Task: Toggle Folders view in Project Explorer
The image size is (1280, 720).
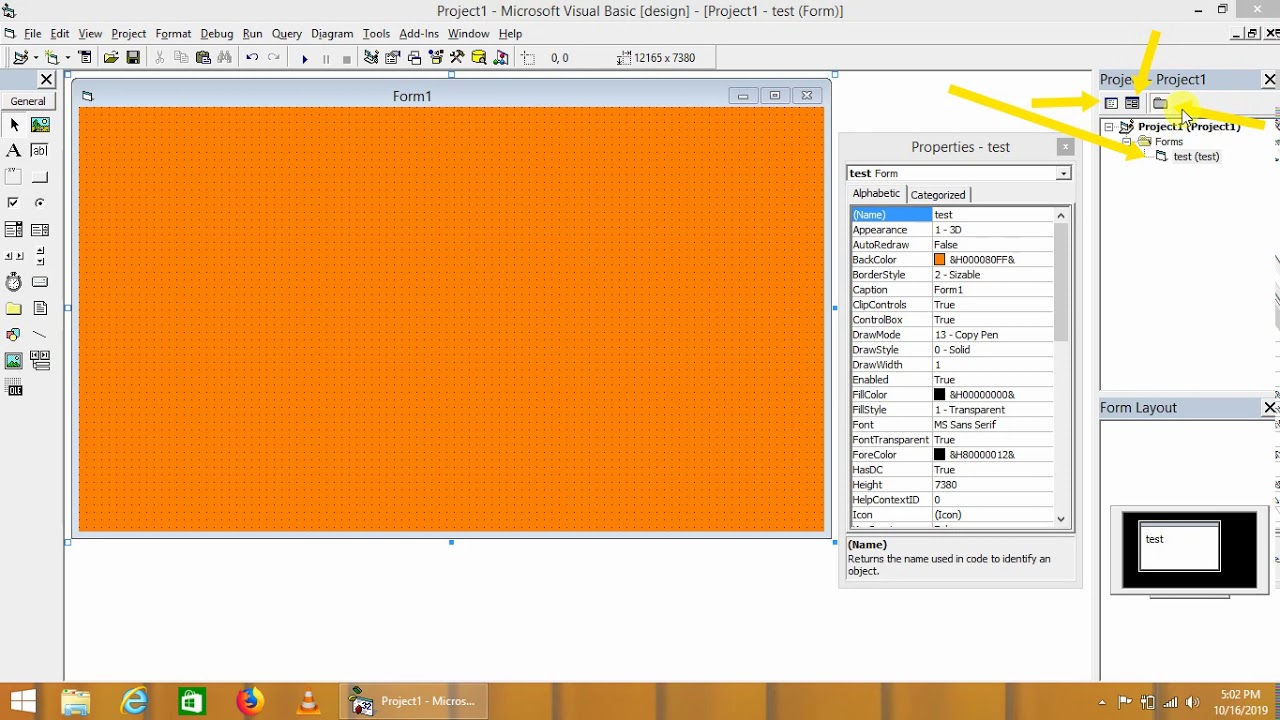Action: click(x=1160, y=103)
